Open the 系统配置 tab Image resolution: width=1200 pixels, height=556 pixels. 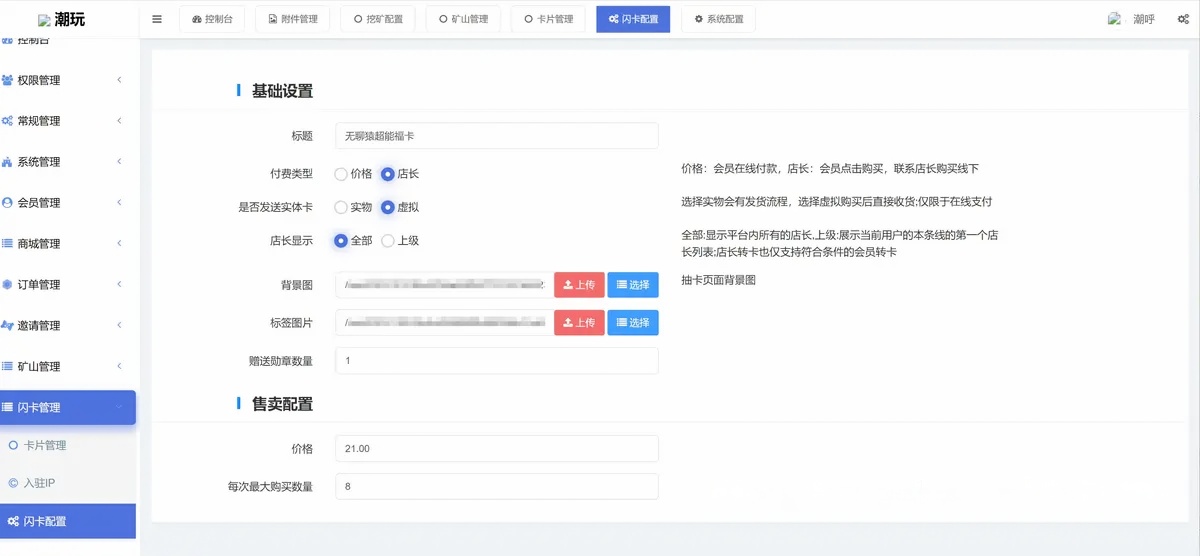pos(718,19)
